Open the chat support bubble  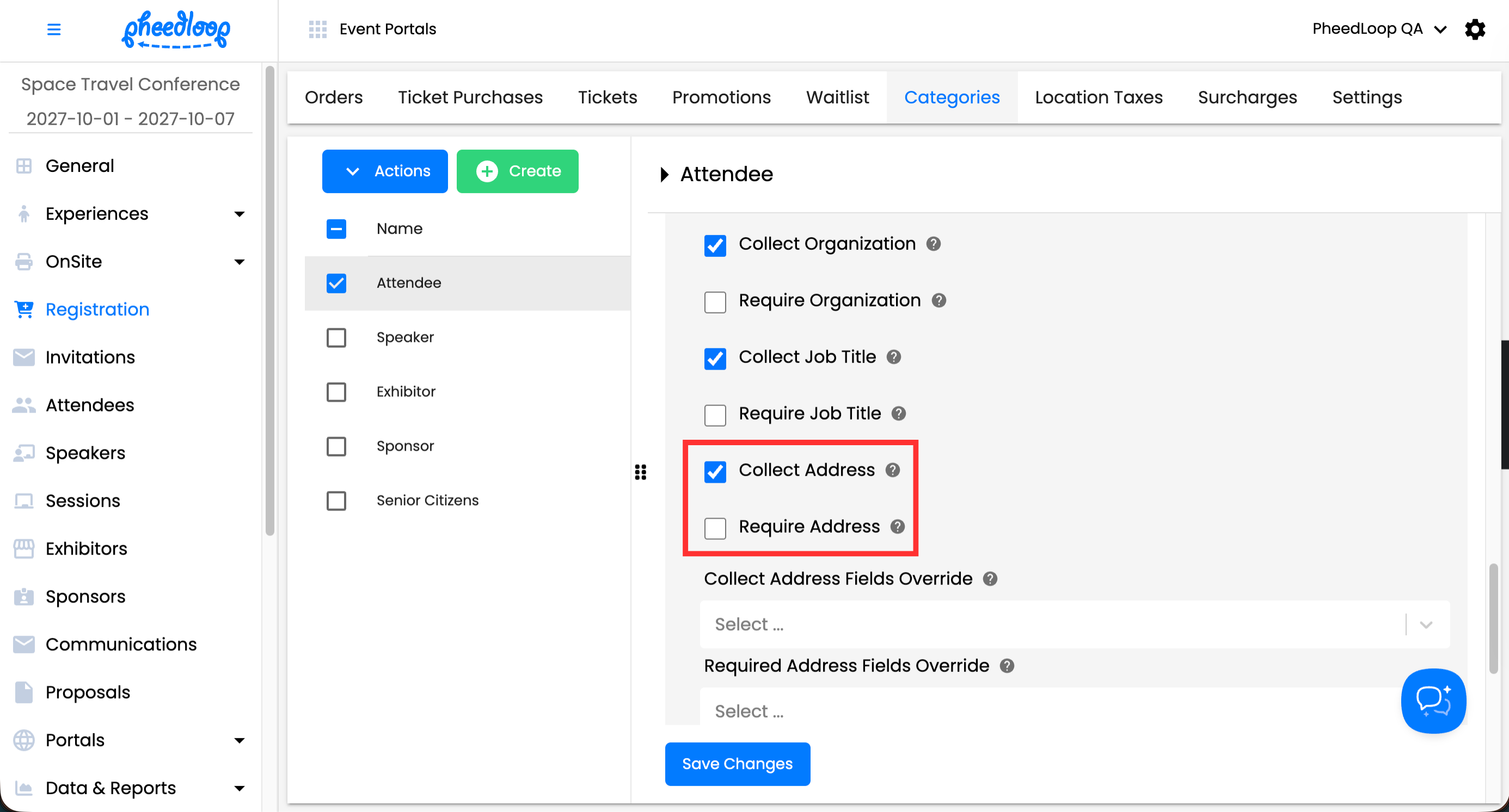pyautogui.click(x=1433, y=700)
